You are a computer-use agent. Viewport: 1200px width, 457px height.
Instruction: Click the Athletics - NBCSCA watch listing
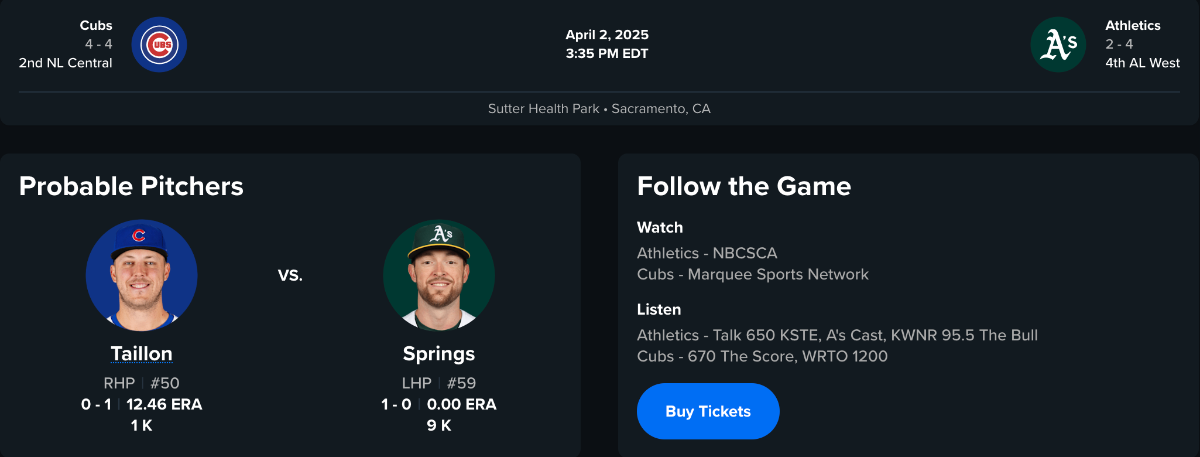pyautogui.click(x=706, y=253)
